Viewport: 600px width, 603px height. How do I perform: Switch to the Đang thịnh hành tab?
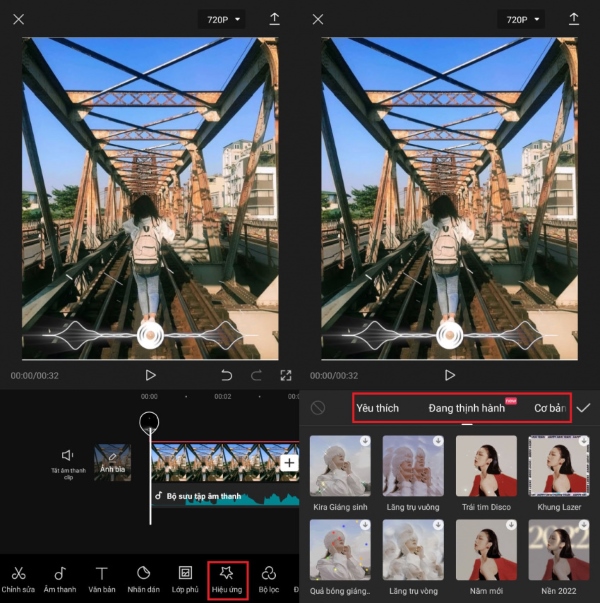466,408
